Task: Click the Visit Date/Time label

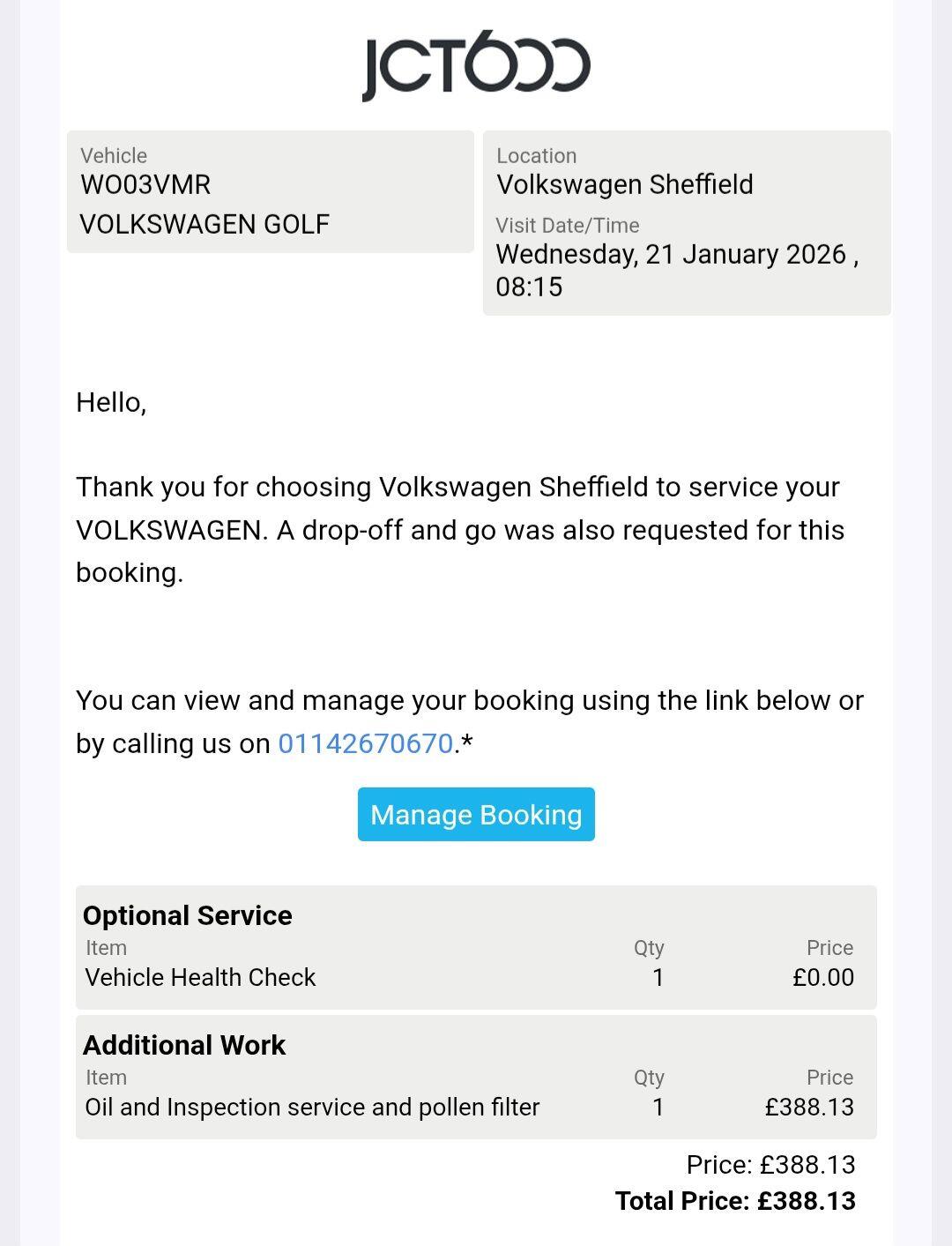Action: [567, 226]
